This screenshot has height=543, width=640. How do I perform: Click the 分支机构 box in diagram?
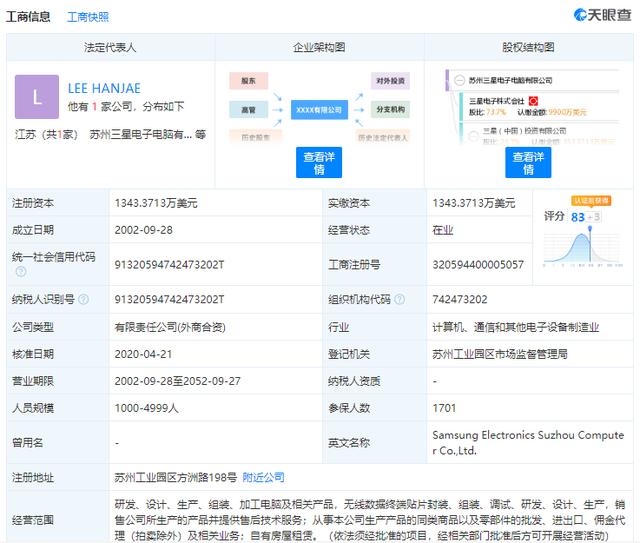point(390,109)
